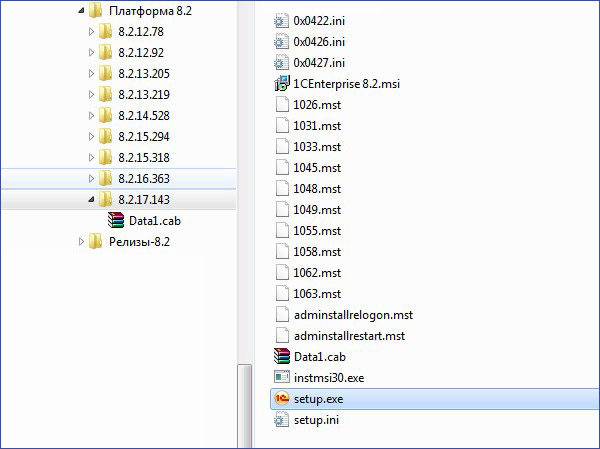Expand the 8.2.13.219 folder node
600x449 pixels.
(x=91, y=94)
